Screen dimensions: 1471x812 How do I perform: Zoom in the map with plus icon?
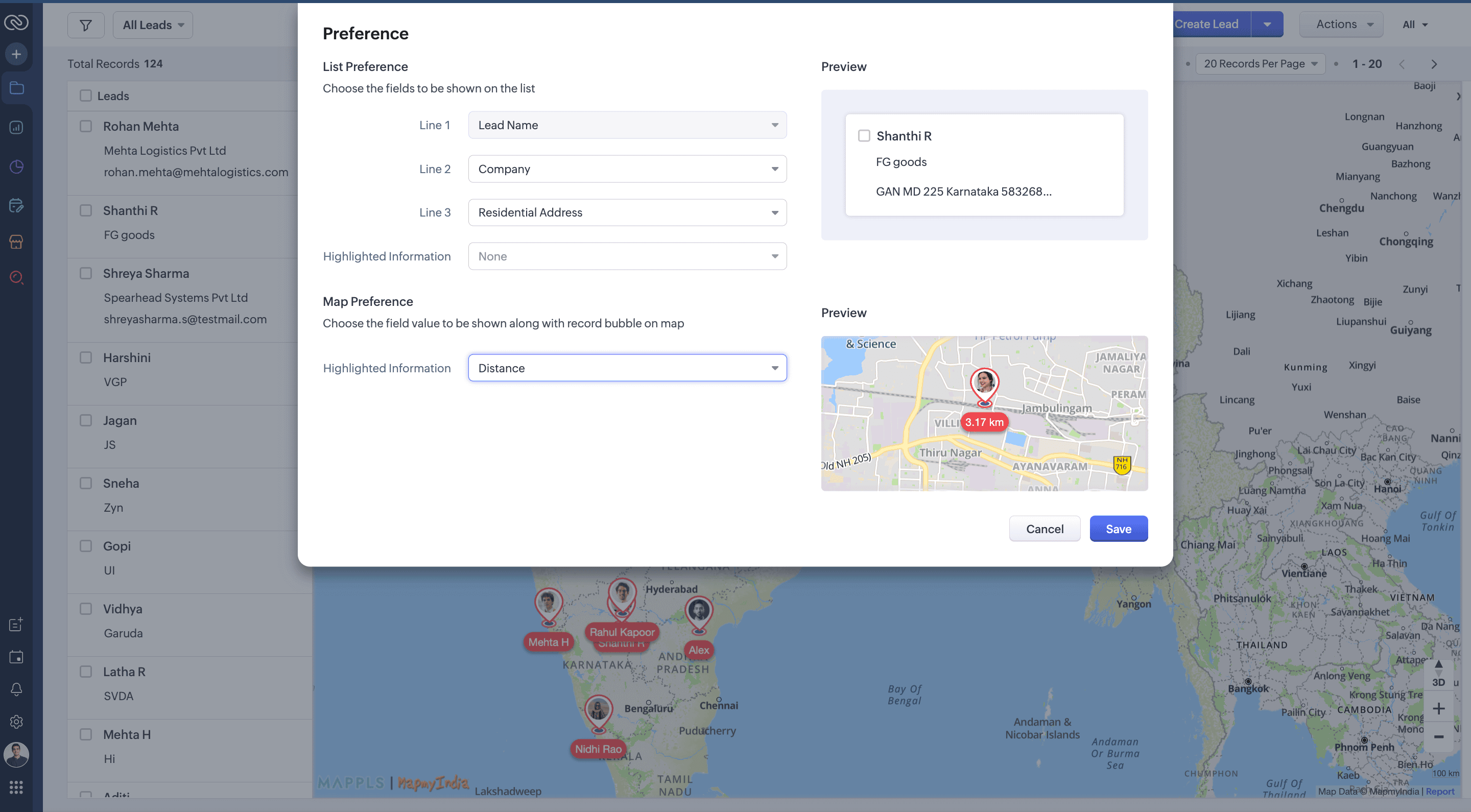[x=1438, y=709]
